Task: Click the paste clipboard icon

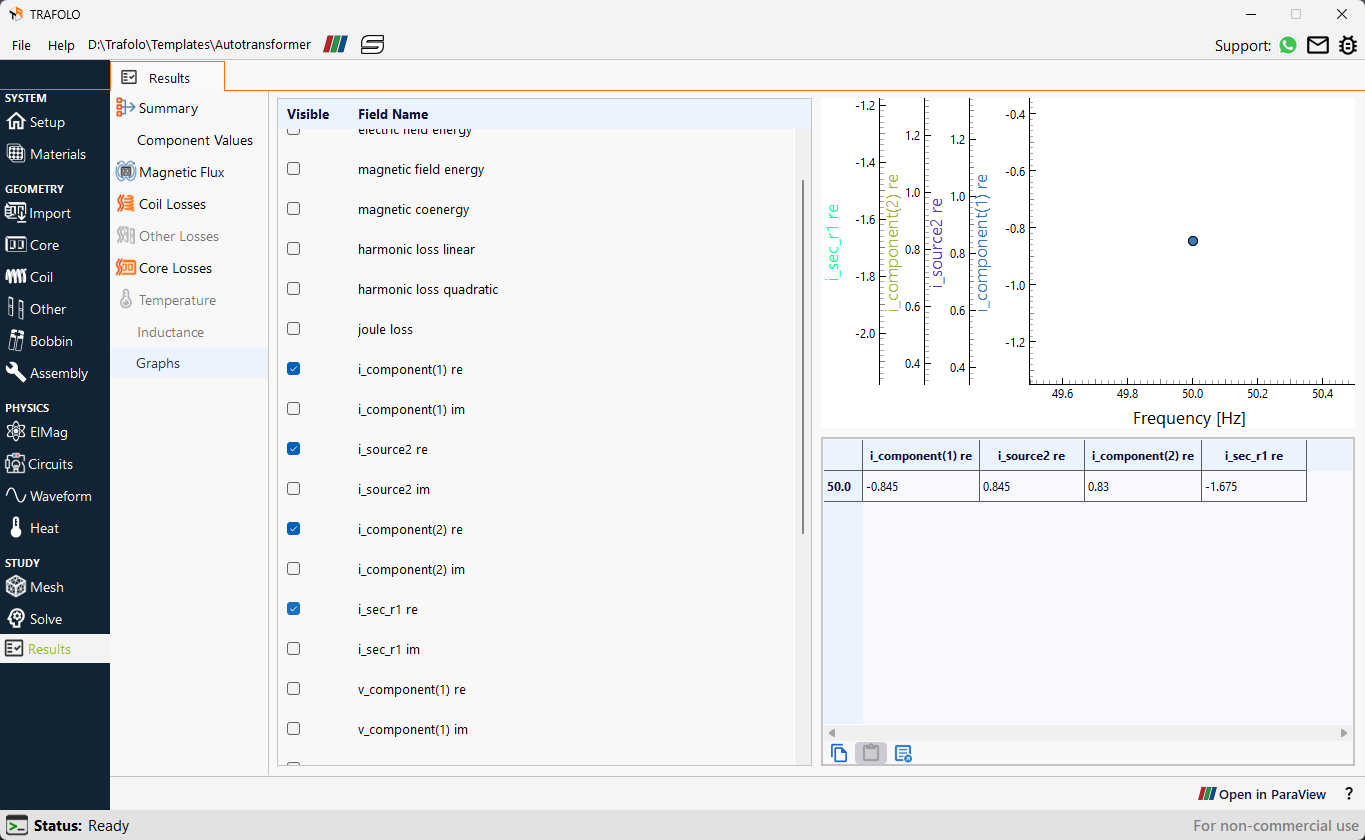Action: click(x=871, y=753)
